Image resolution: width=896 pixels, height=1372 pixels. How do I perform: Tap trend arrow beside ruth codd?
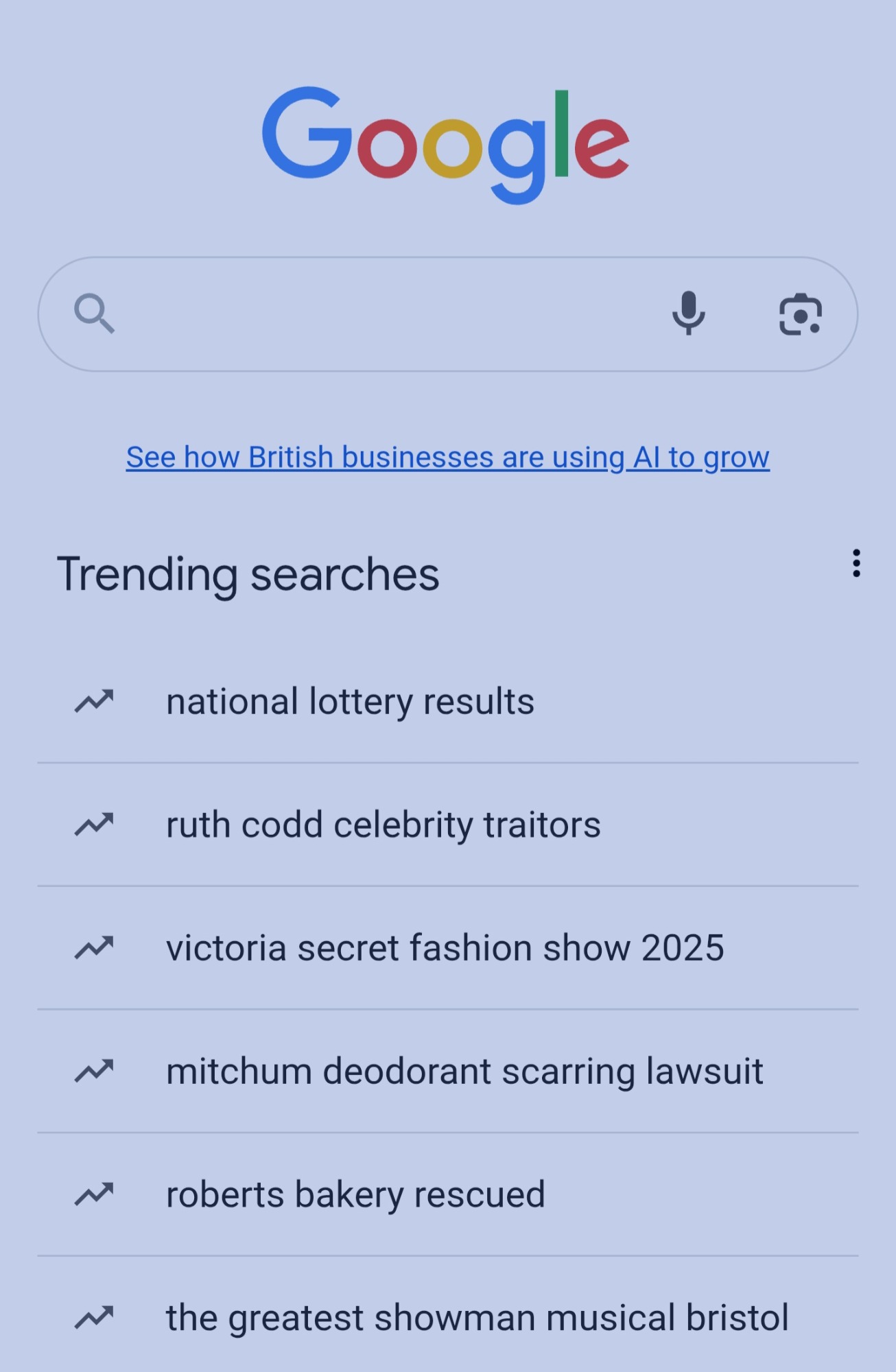(94, 825)
